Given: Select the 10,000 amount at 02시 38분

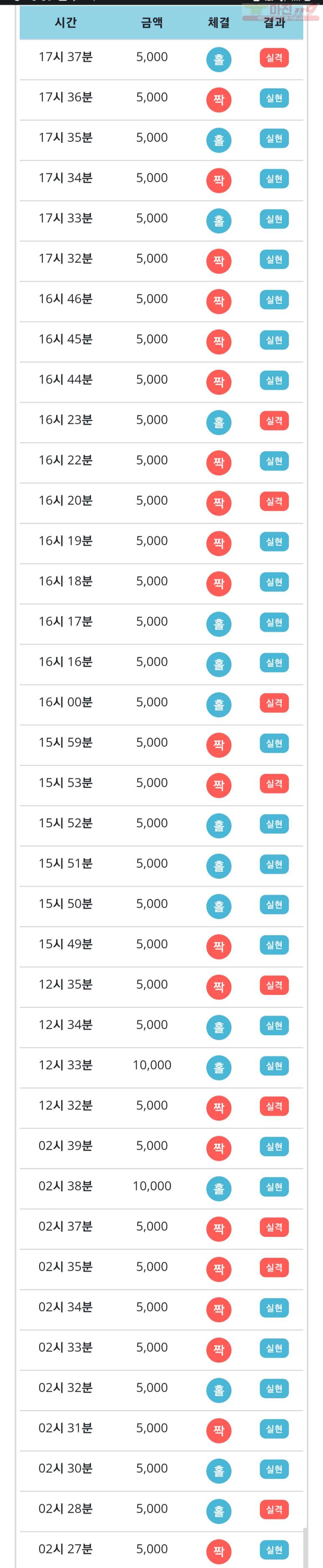Looking at the screenshot, I should point(152,1186).
